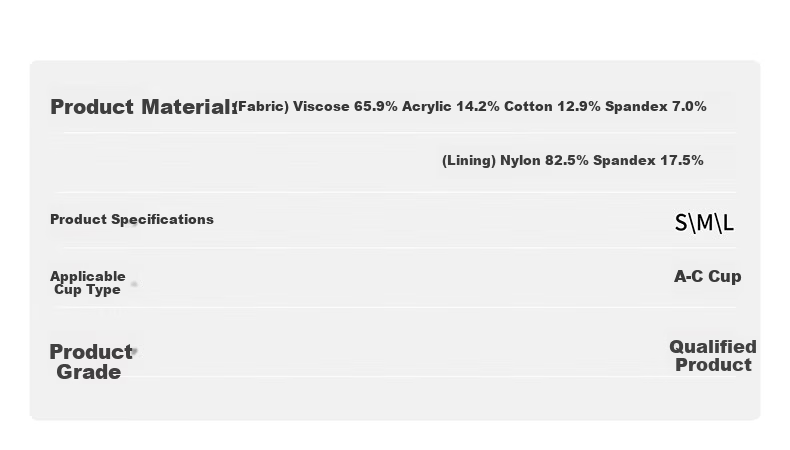Screen dimensions: 790x450
Task: Click the colon after Product Material
Action: [x=235, y=108]
